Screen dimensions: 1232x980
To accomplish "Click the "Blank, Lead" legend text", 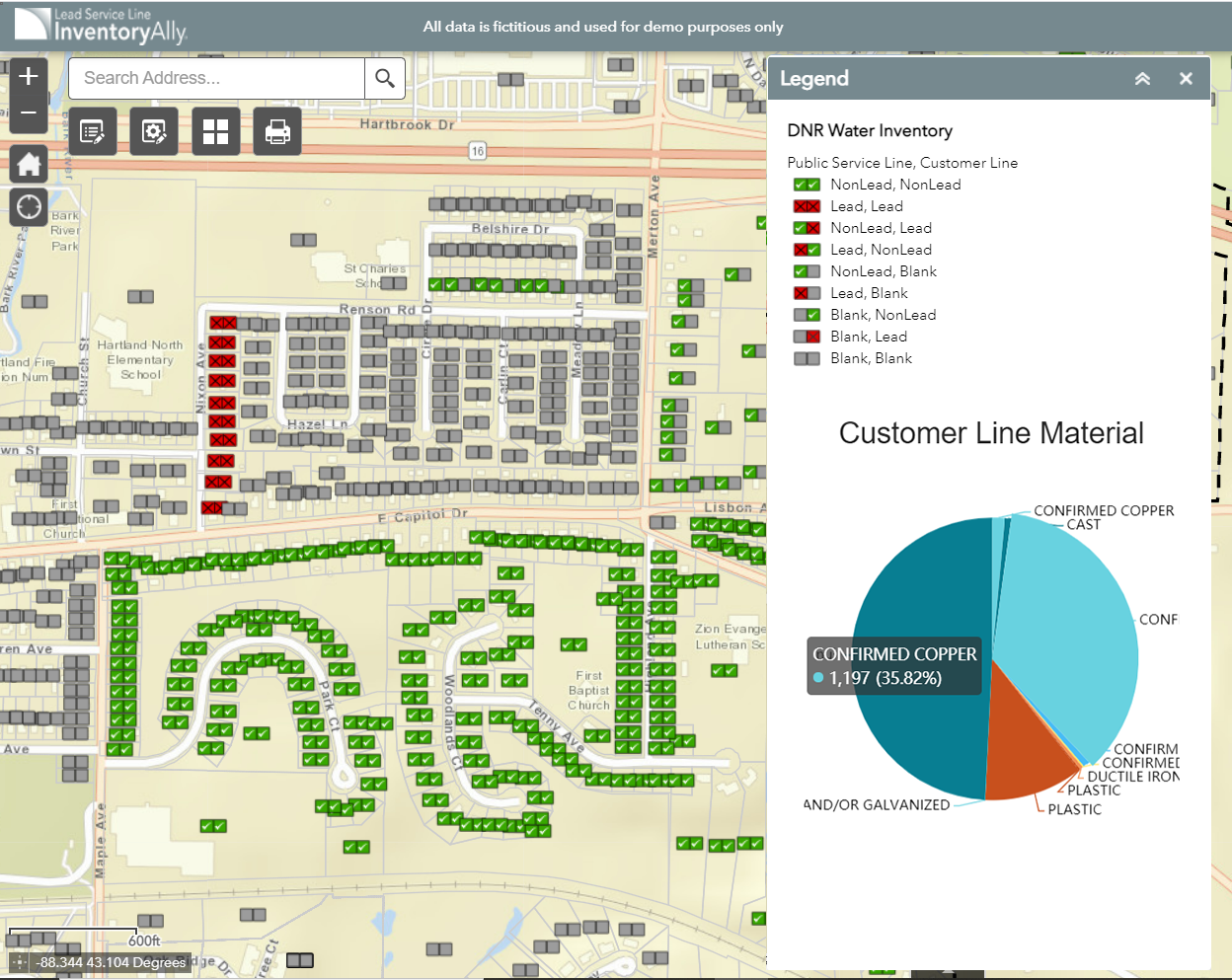I will point(869,337).
